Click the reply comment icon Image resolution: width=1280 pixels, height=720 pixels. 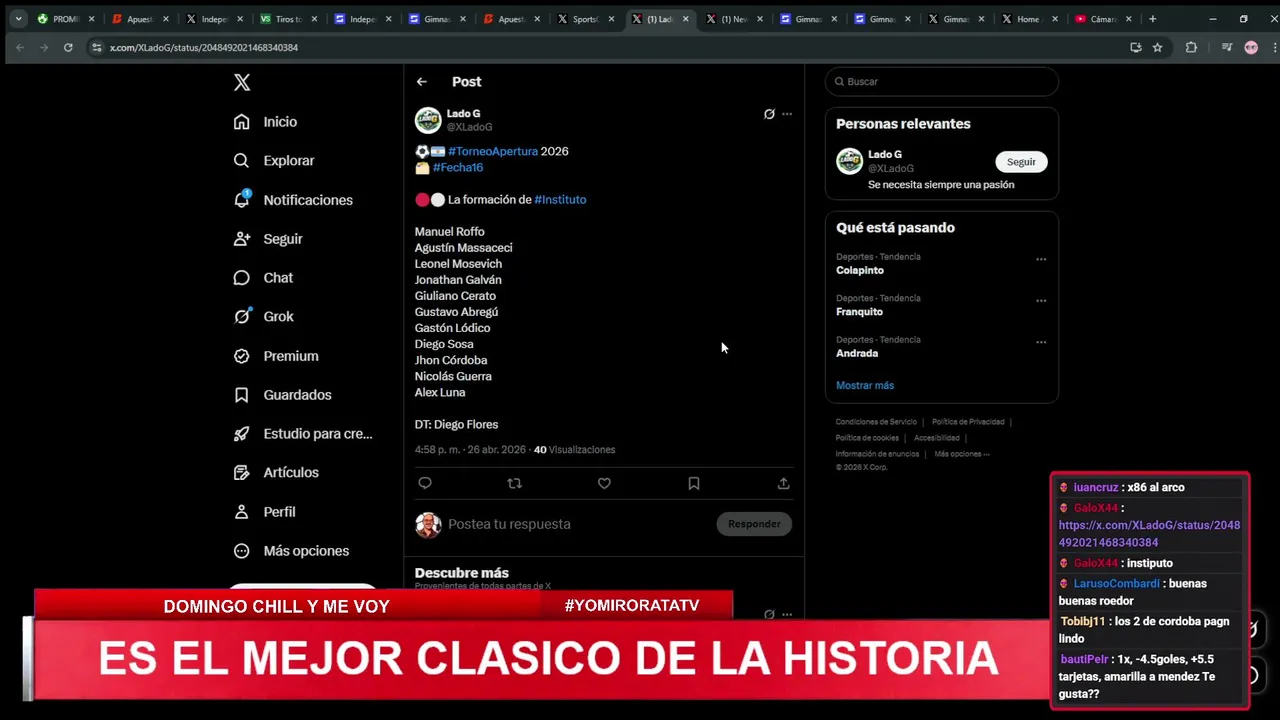click(425, 484)
